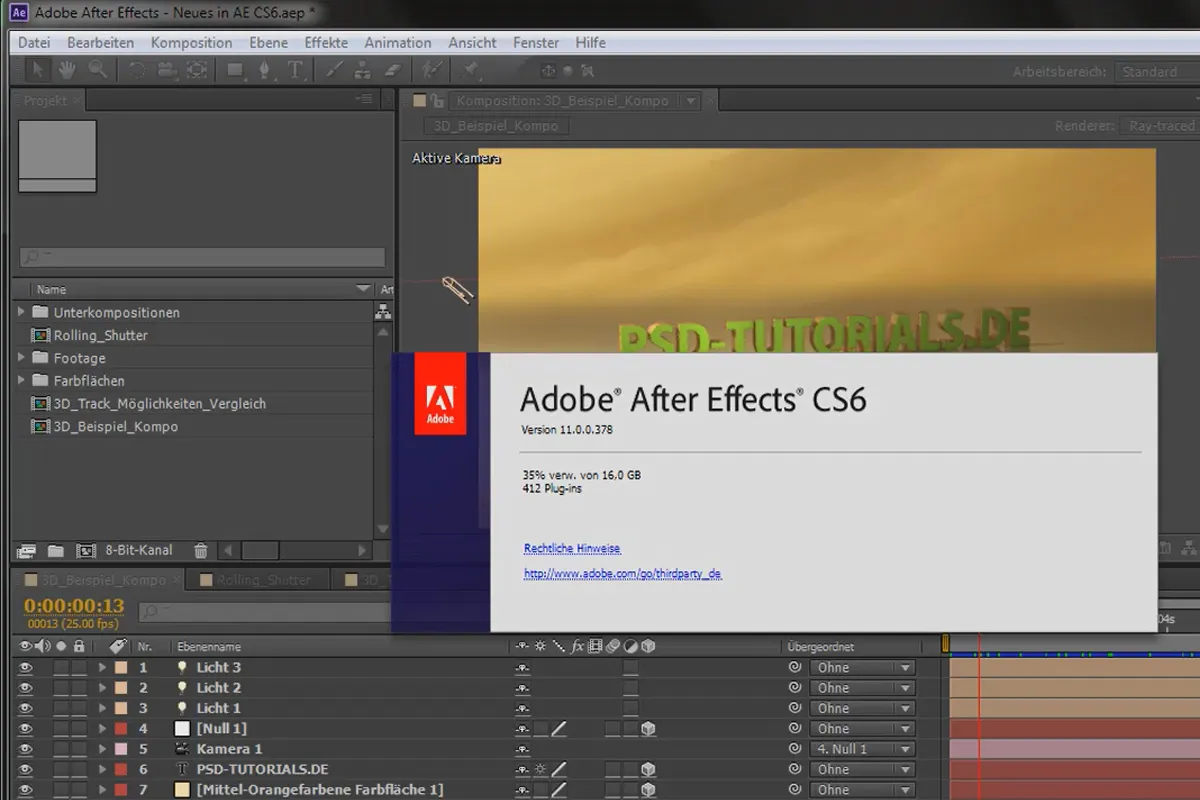Open the adobe.com thirdparty link
This screenshot has width=1200, height=800.
tap(622, 574)
